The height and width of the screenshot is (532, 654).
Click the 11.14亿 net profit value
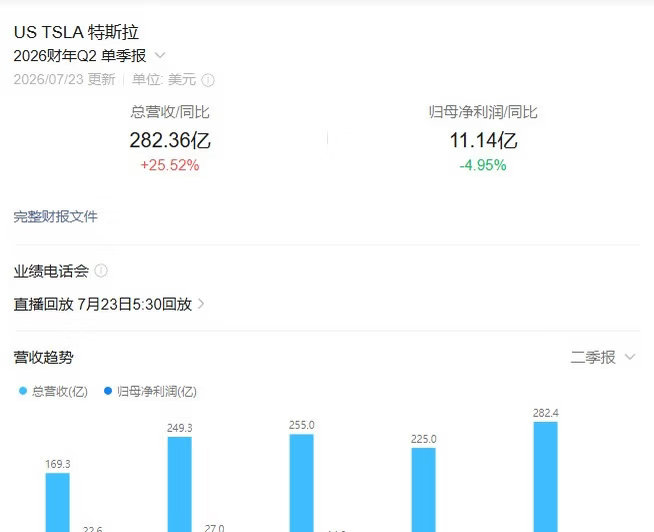click(x=483, y=140)
